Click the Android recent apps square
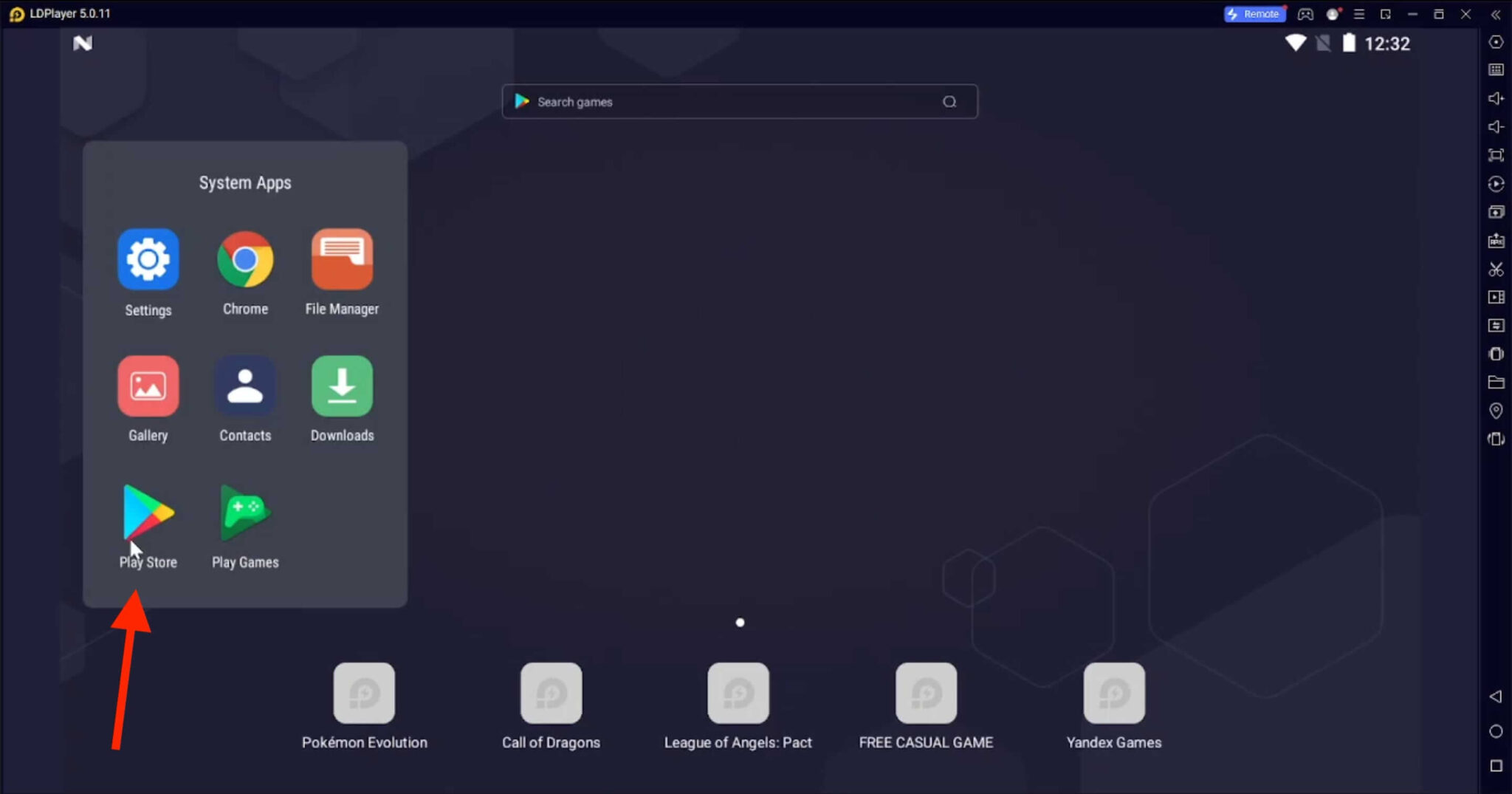 click(1496, 766)
